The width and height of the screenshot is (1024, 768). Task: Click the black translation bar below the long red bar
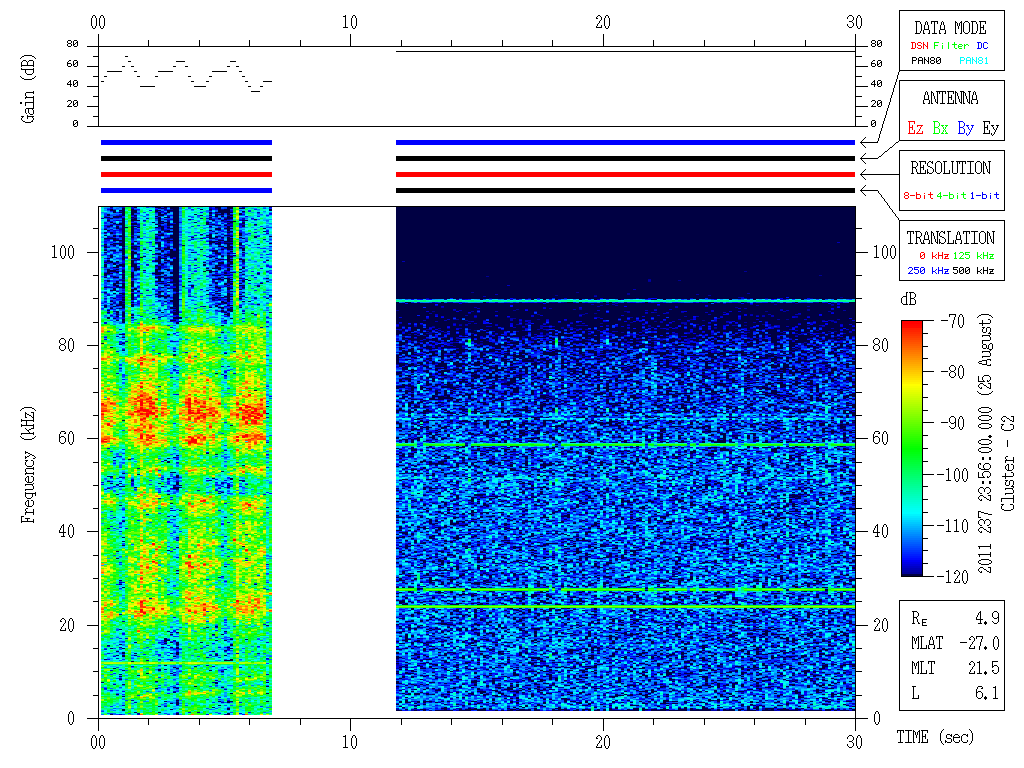pos(626,191)
